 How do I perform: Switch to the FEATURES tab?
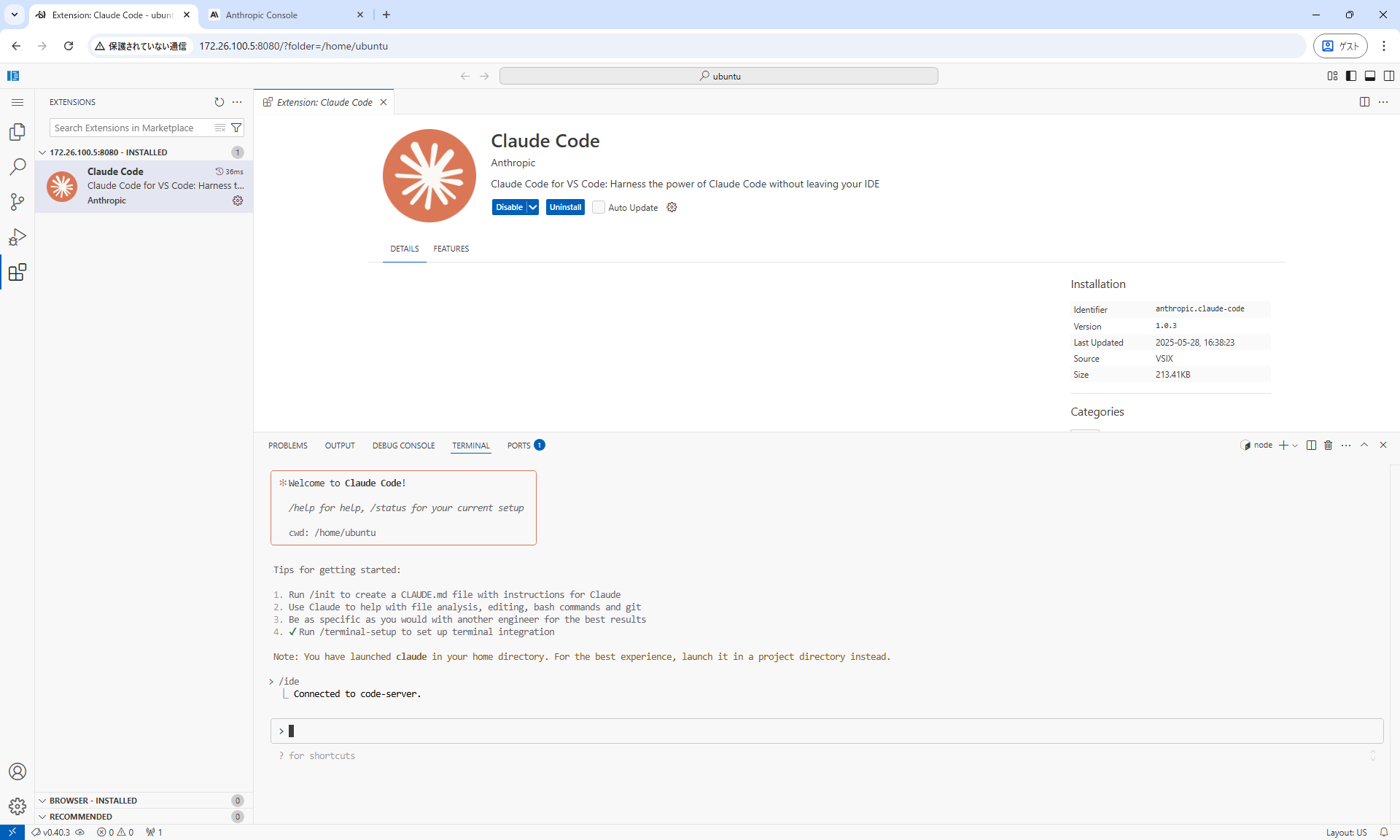coord(451,249)
